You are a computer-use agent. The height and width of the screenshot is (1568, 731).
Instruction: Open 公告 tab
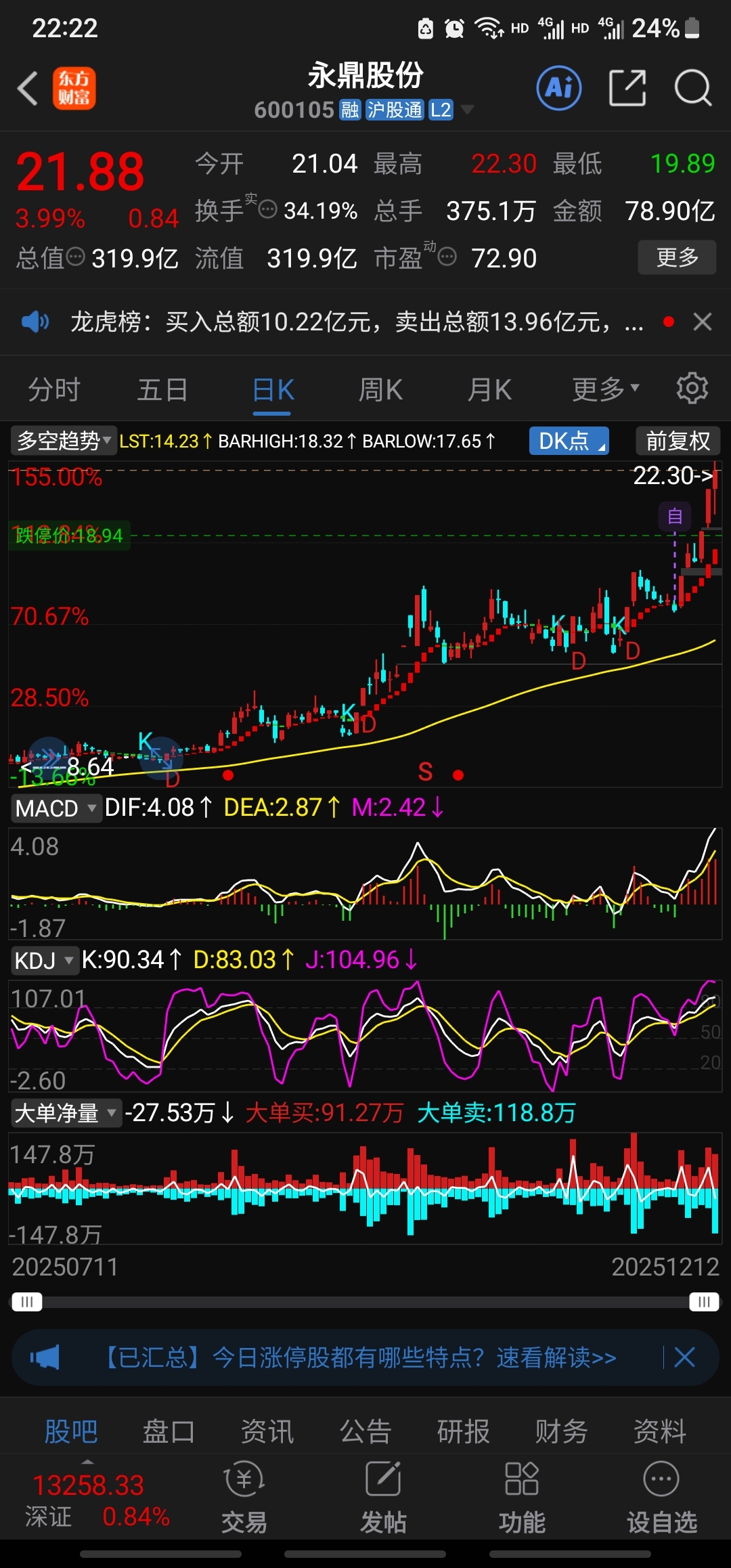coord(365,1431)
